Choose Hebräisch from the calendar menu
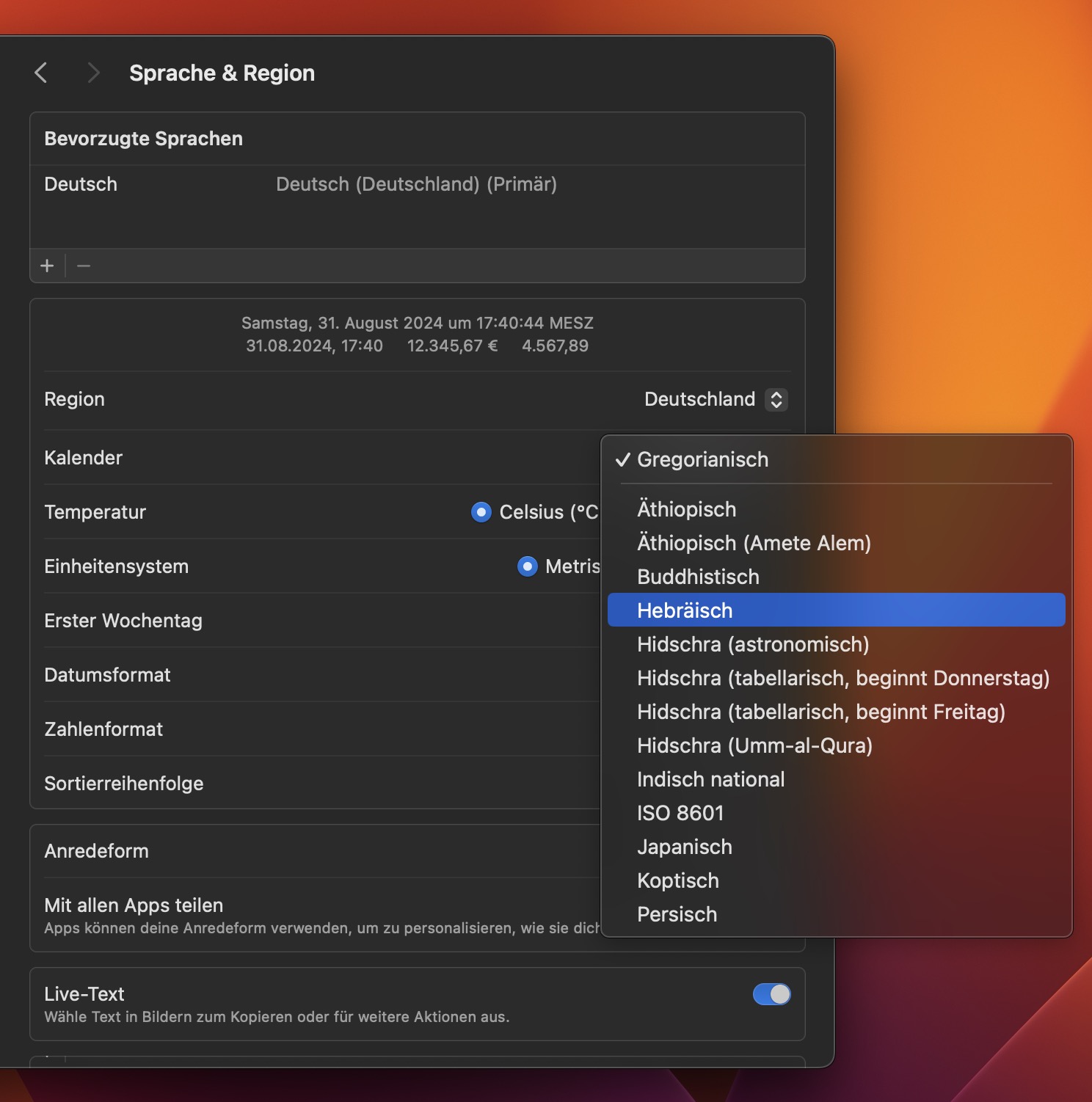 685,610
